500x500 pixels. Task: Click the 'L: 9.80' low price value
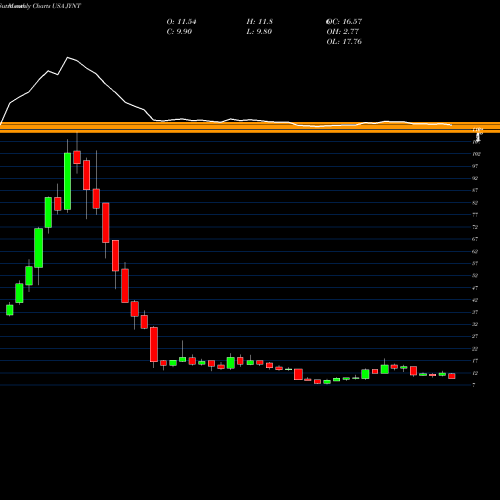259,32
